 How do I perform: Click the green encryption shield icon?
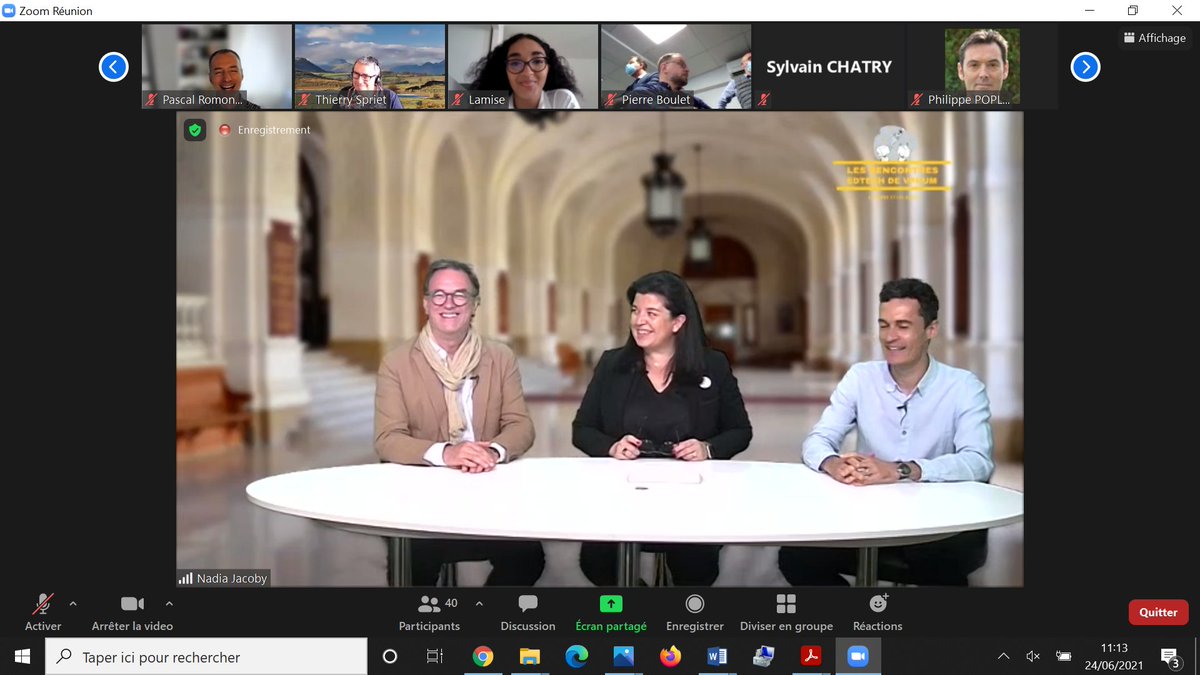(x=195, y=130)
